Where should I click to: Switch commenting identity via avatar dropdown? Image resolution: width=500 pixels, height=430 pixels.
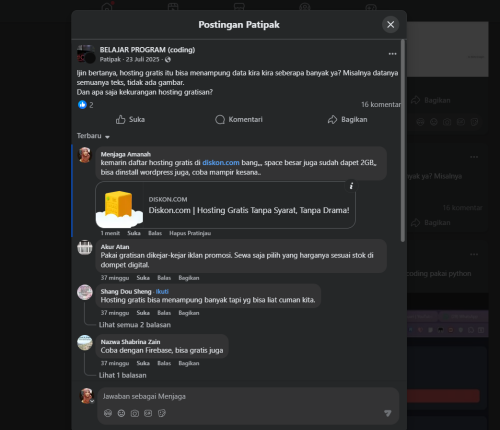[x=87, y=395]
